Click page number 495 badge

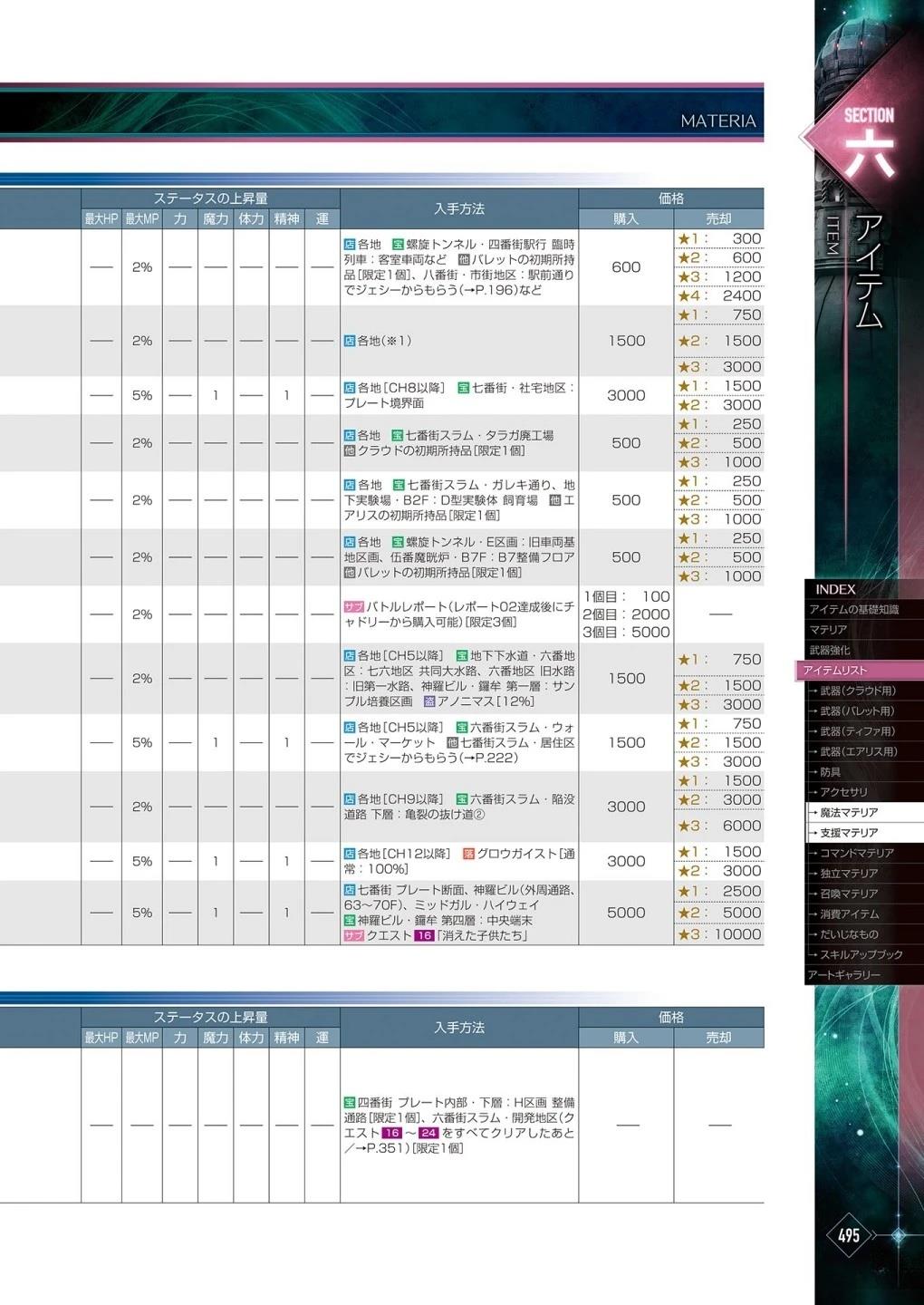(x=849, y=1235)
